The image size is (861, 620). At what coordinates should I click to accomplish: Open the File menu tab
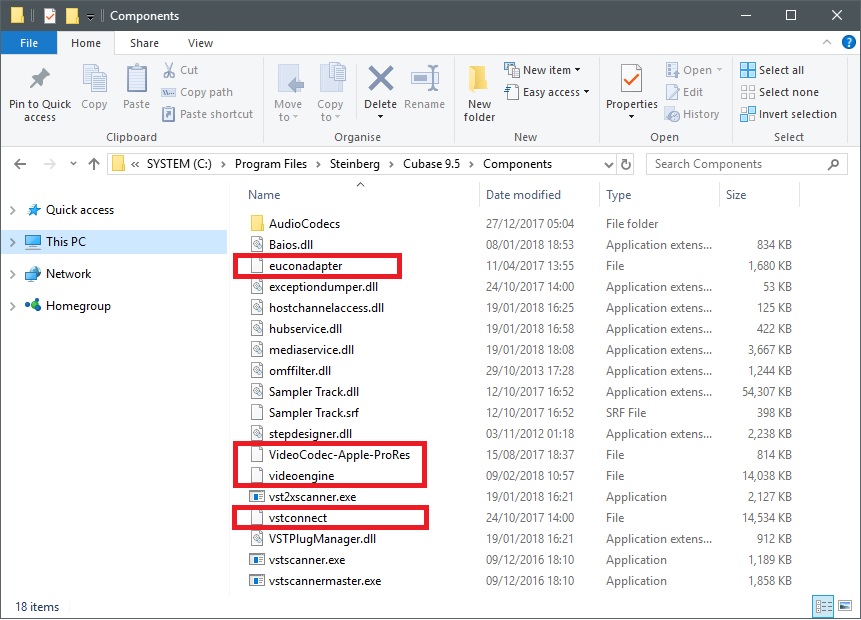click(29, 42)
